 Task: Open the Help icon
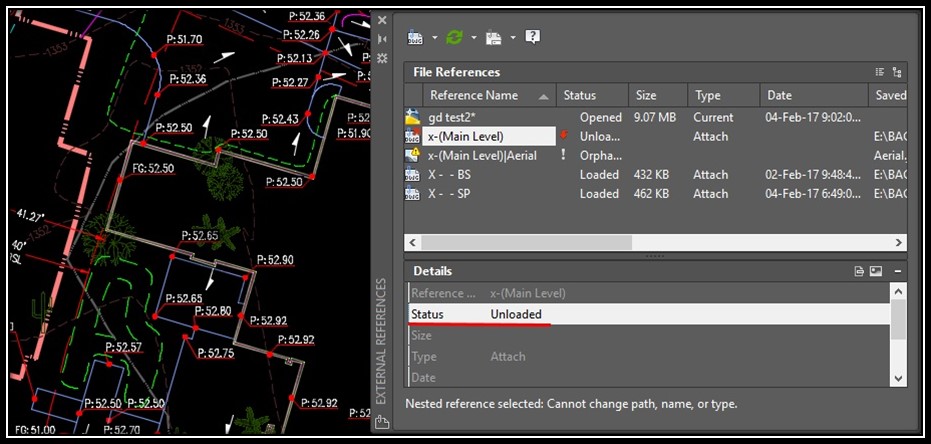click(x=533, y=37)
